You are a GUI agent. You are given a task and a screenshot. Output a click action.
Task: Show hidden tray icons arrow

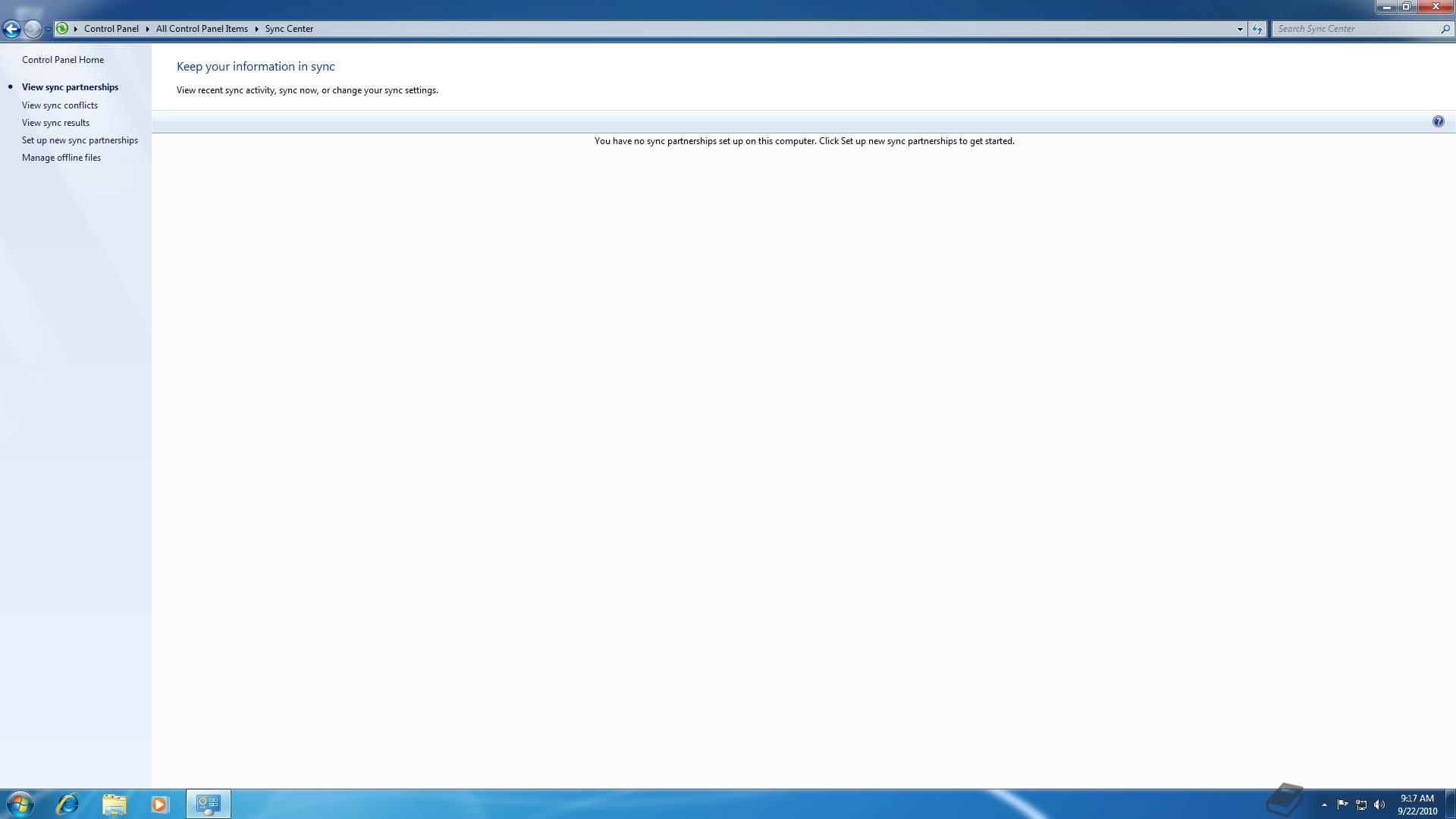(x=1324, y=805)
